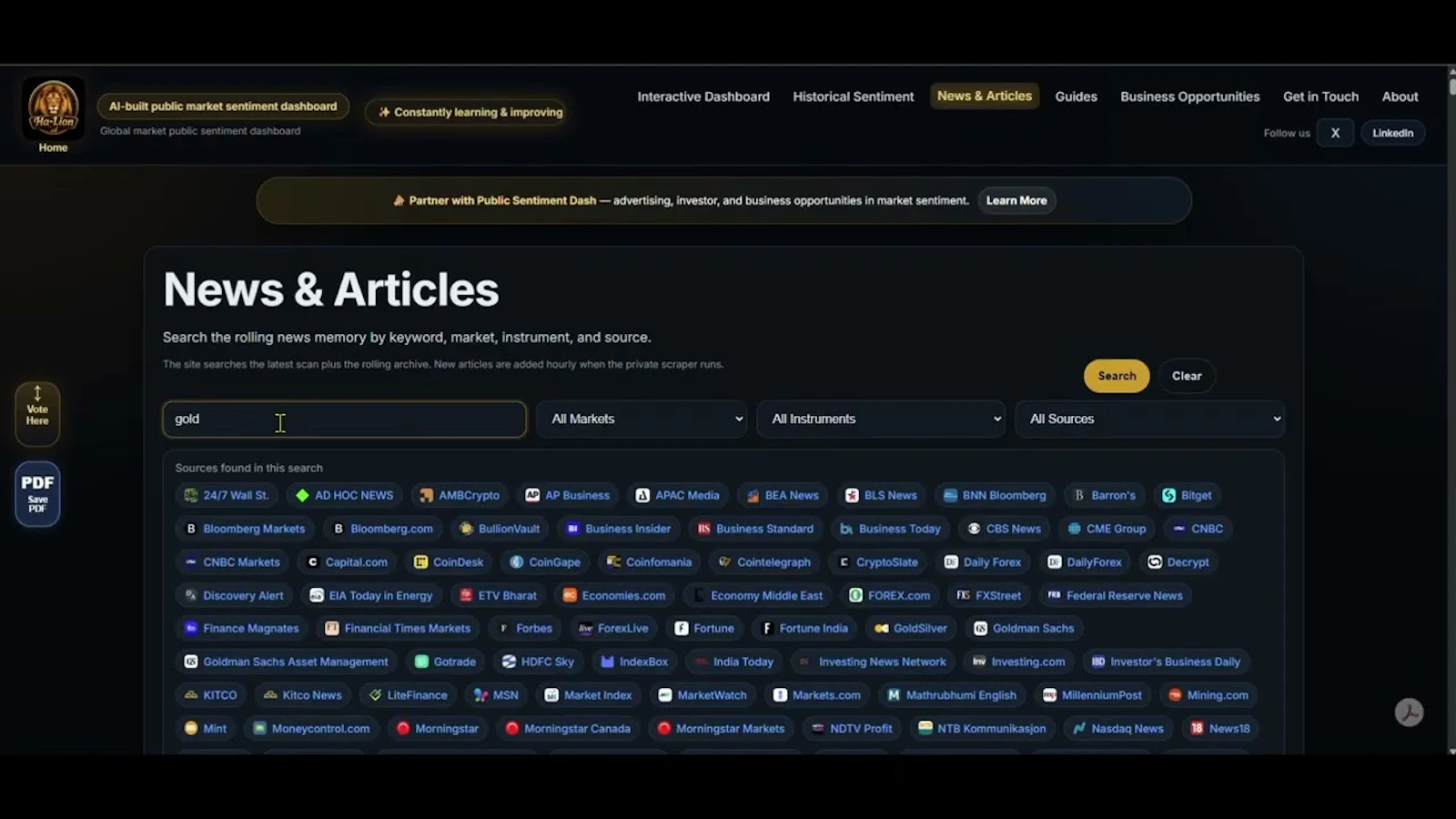1456x819 pixels.
Task: Select the 24/7 Wall St. source chip
Action: click(x=227, y=495)
